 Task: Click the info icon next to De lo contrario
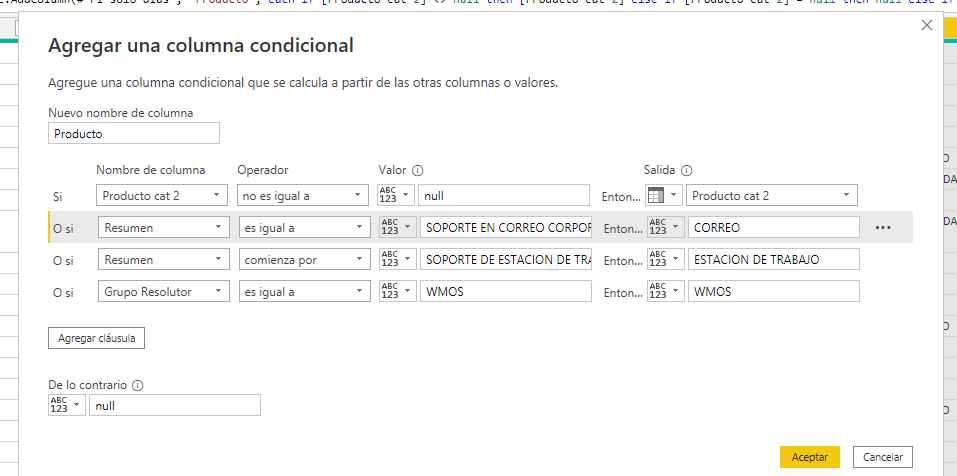(137, 385)
